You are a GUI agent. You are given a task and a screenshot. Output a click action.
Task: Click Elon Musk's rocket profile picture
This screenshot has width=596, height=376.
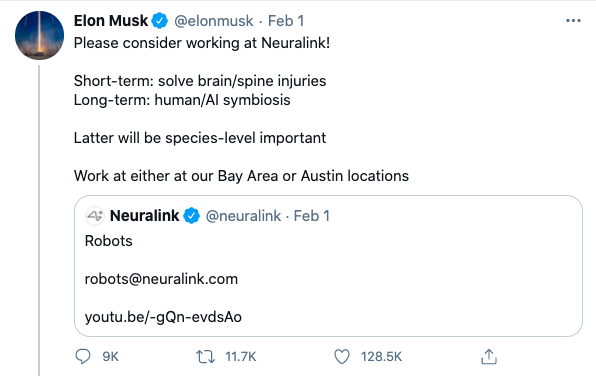pos(40,35)
